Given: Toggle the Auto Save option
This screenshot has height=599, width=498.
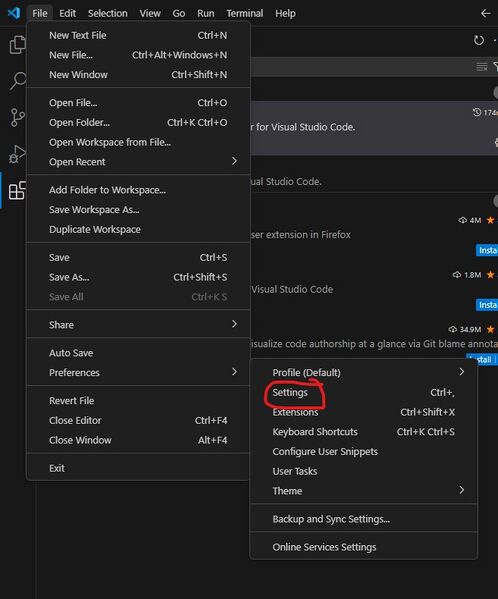Looking at the screenshot, I should pos(138,353).
